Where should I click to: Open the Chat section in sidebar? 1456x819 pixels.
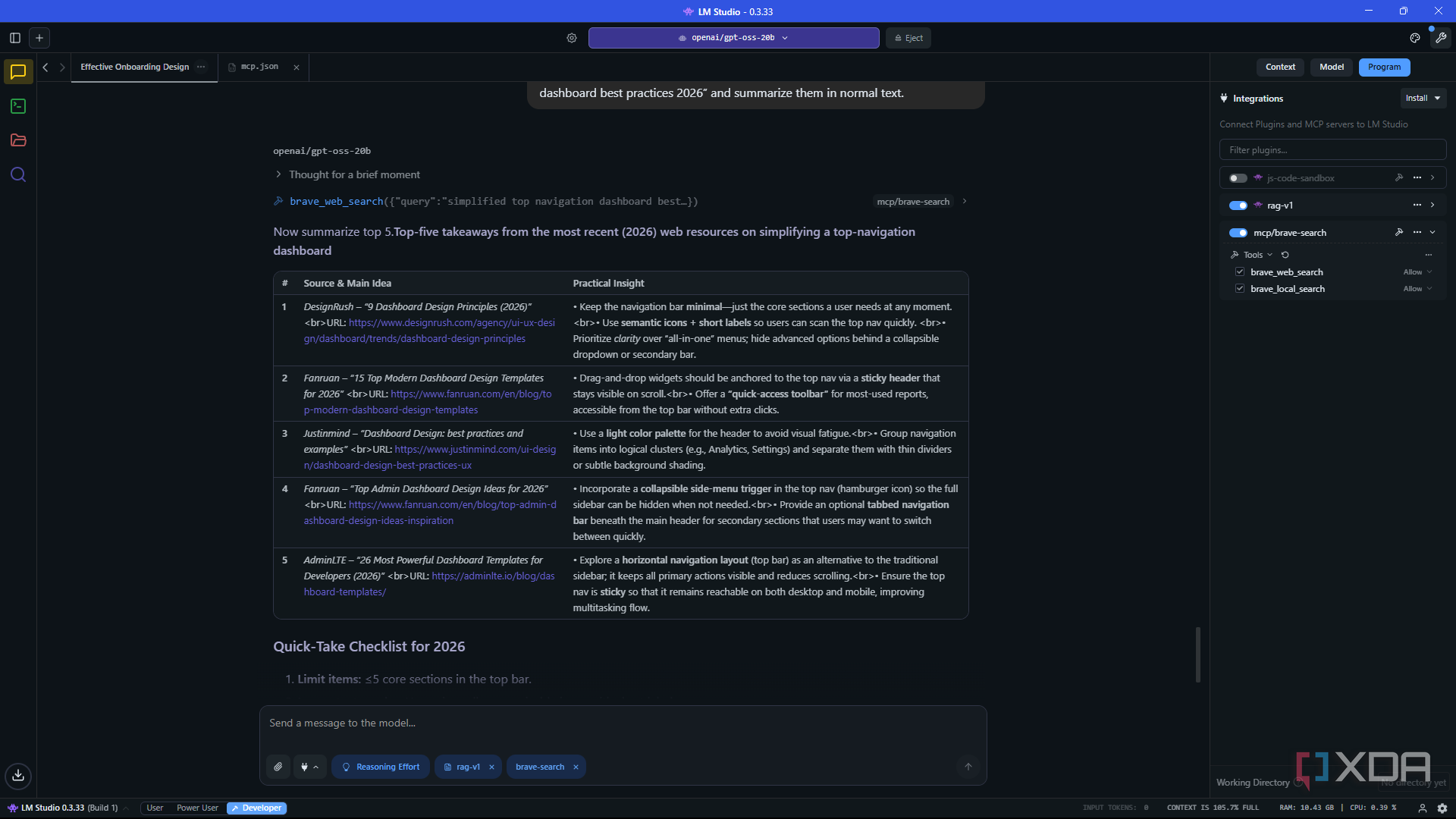(x=18, y=72)
